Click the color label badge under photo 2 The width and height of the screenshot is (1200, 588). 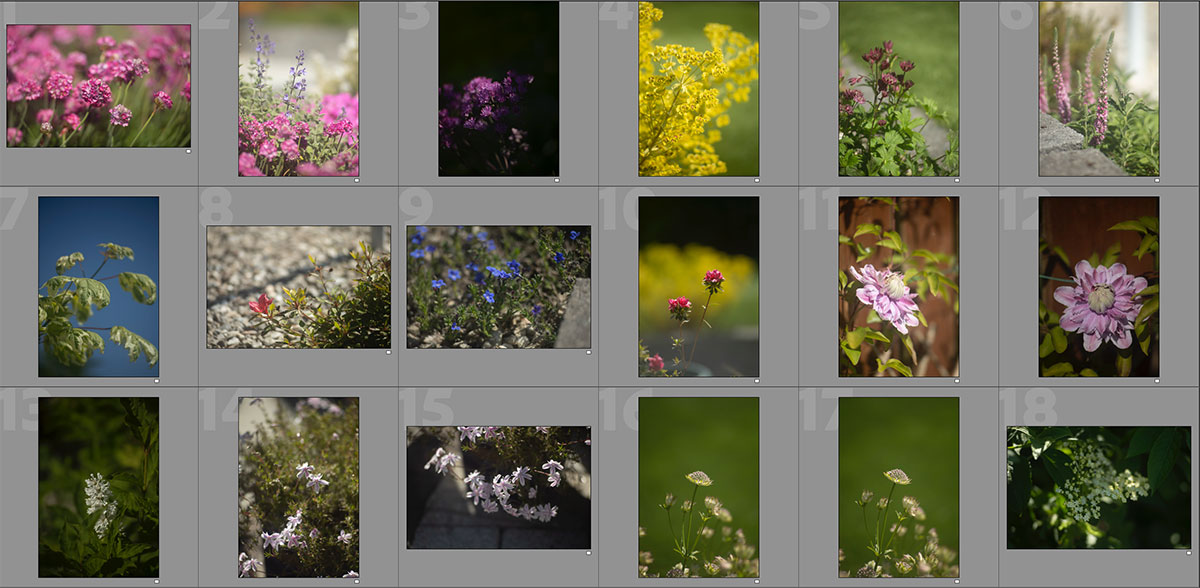[x=356, y=180]
